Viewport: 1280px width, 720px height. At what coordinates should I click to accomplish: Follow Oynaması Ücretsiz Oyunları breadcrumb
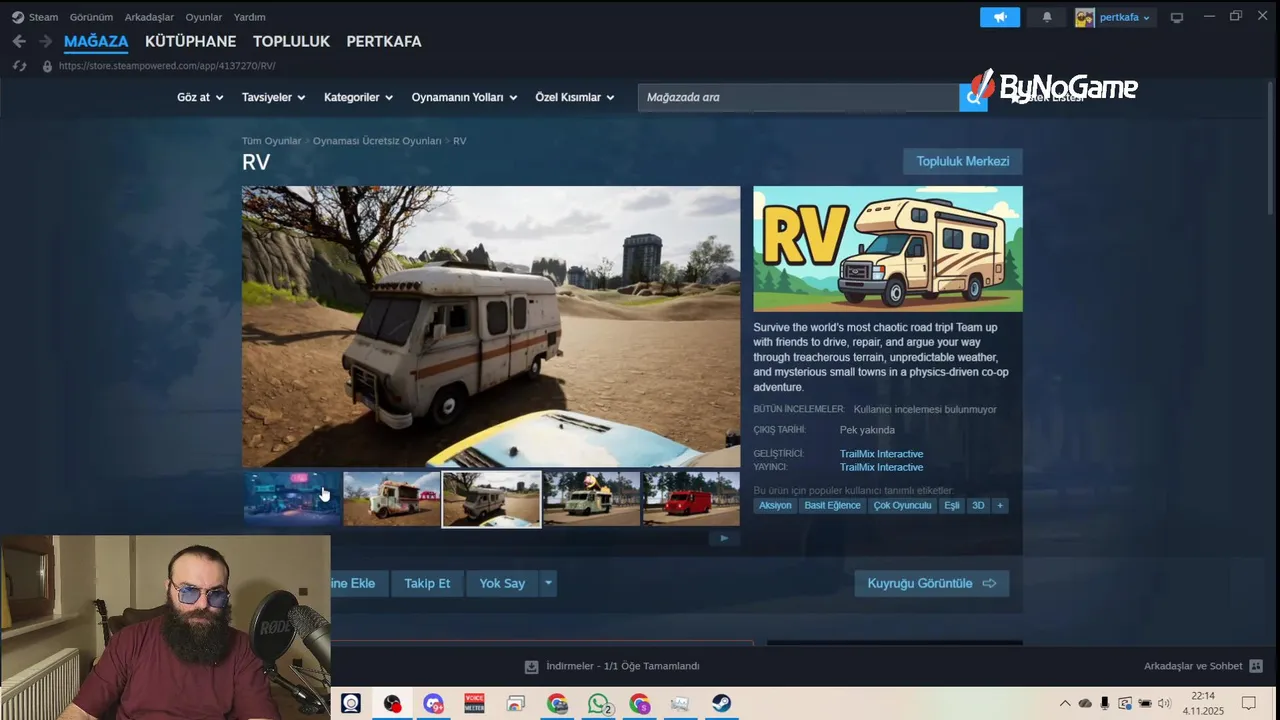[377, 141]
